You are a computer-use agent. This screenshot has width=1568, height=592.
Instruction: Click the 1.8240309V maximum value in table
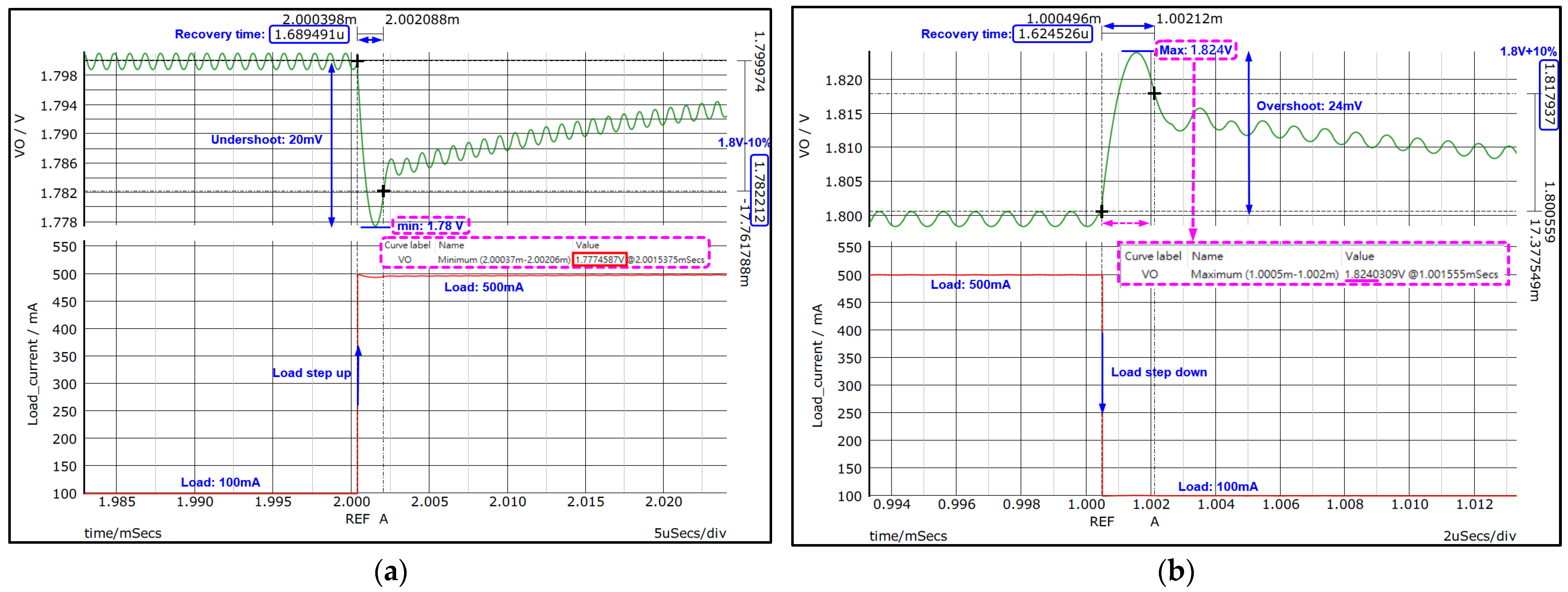(1375, 275)
